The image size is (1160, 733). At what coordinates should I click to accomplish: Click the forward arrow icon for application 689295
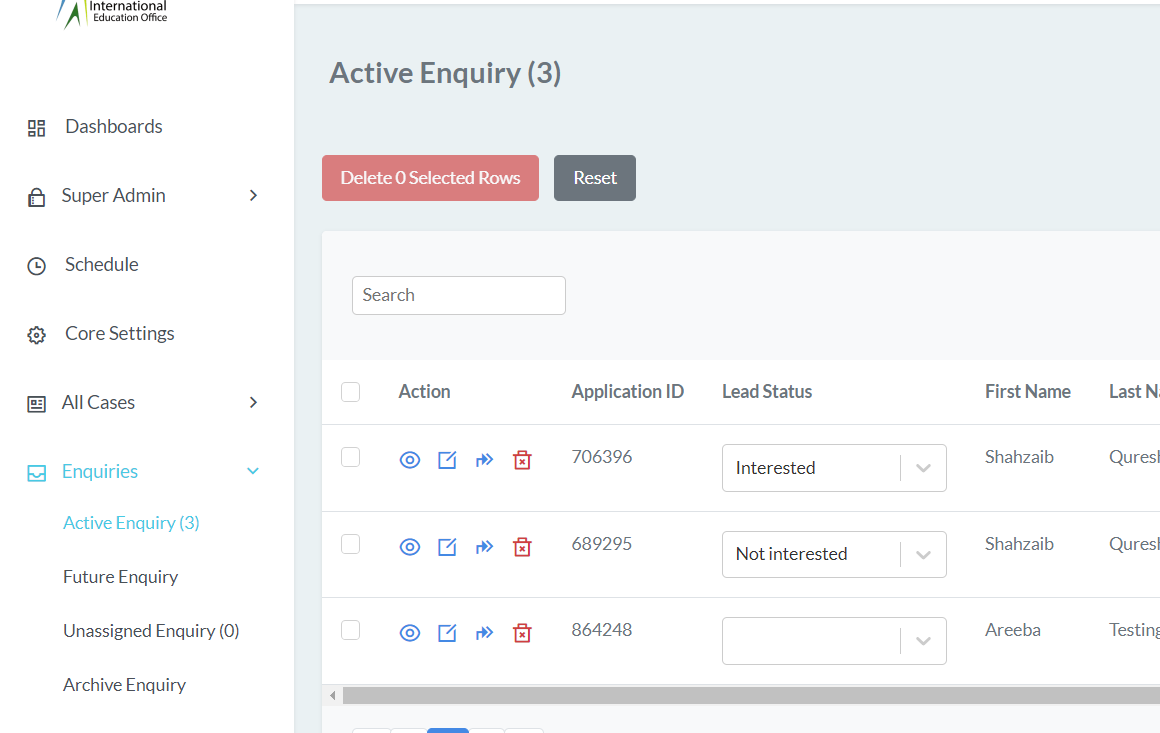pos(485,547)
